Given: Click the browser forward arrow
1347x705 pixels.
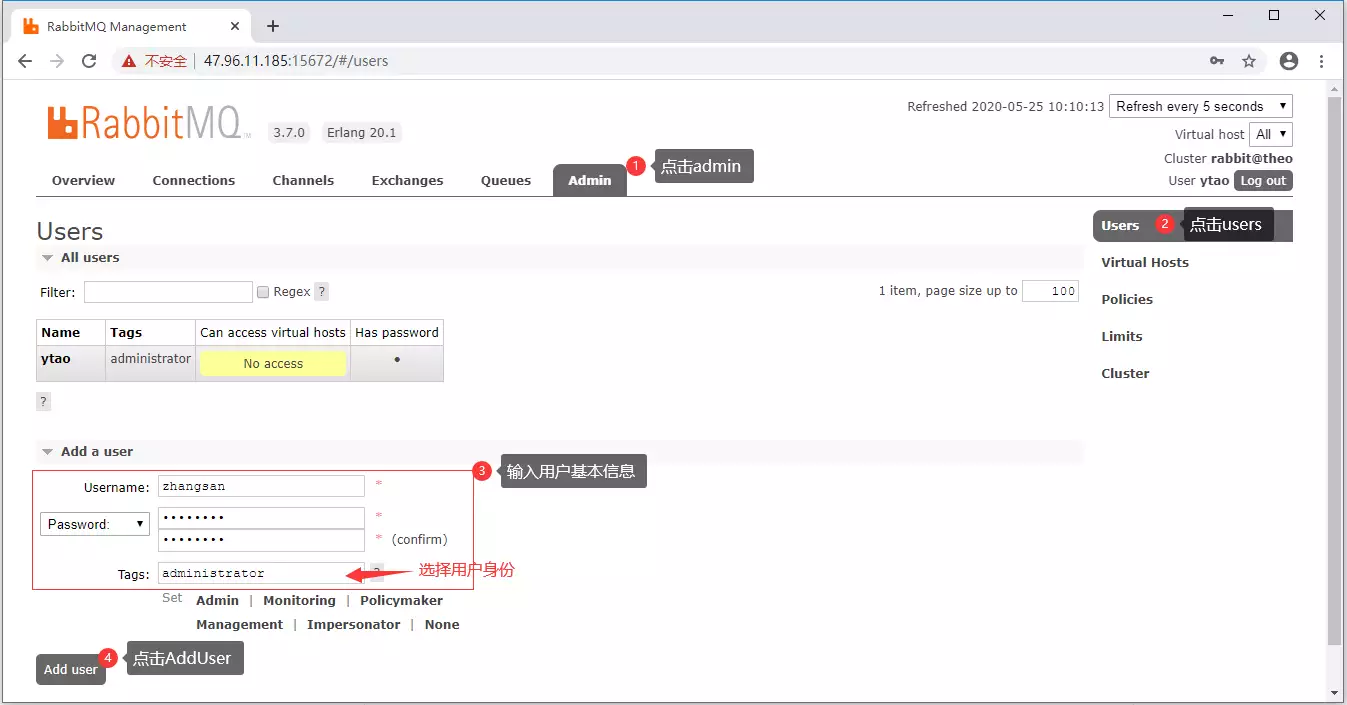Looking at the screenshot, I should click(57, 61).
